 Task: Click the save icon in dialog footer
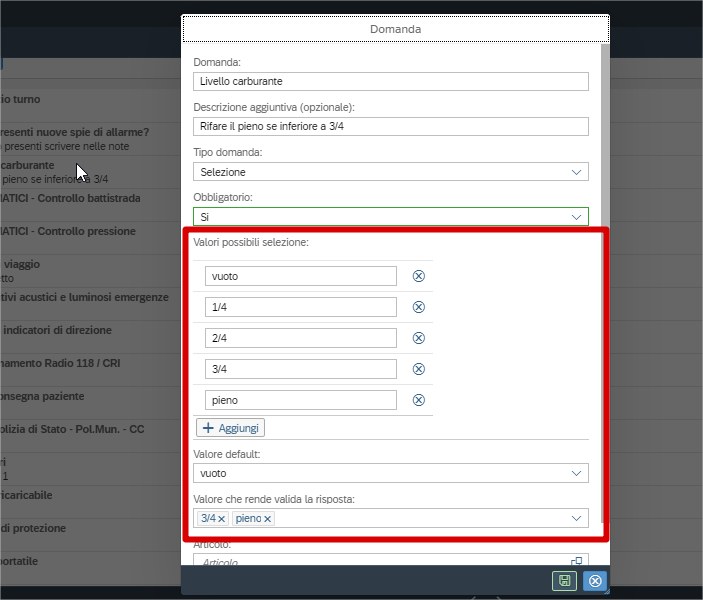pos(564,581)
